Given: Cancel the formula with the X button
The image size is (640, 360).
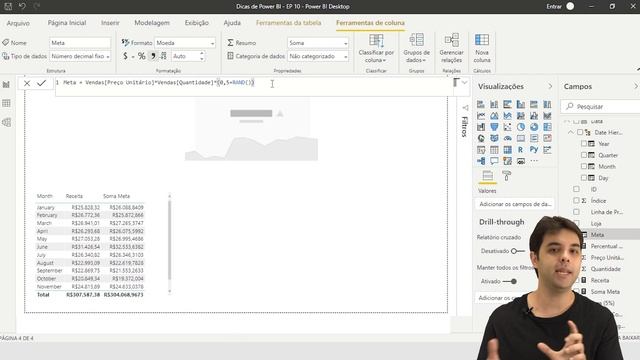Looking at the screenshot, I should [x=27, y=83].
